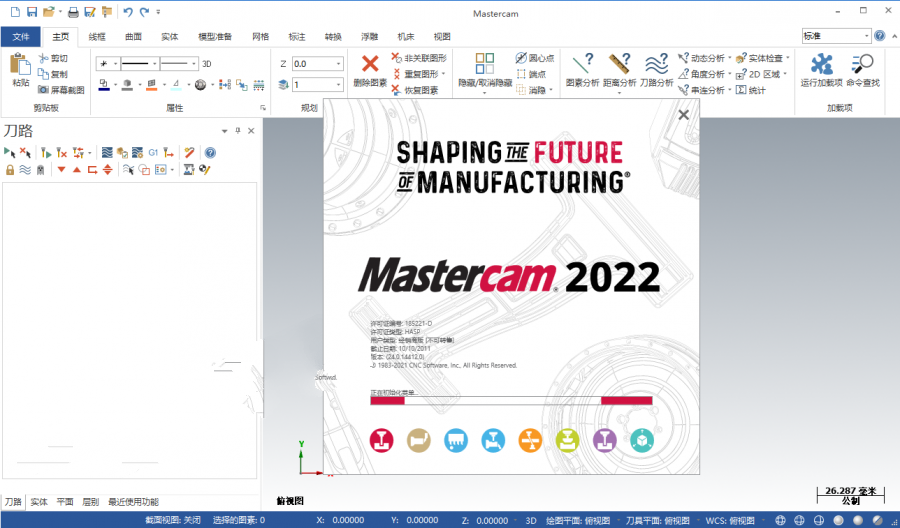Screen dimensions: 900x528
Task: Toggle toolpath display waves icon
Action: 25,170
